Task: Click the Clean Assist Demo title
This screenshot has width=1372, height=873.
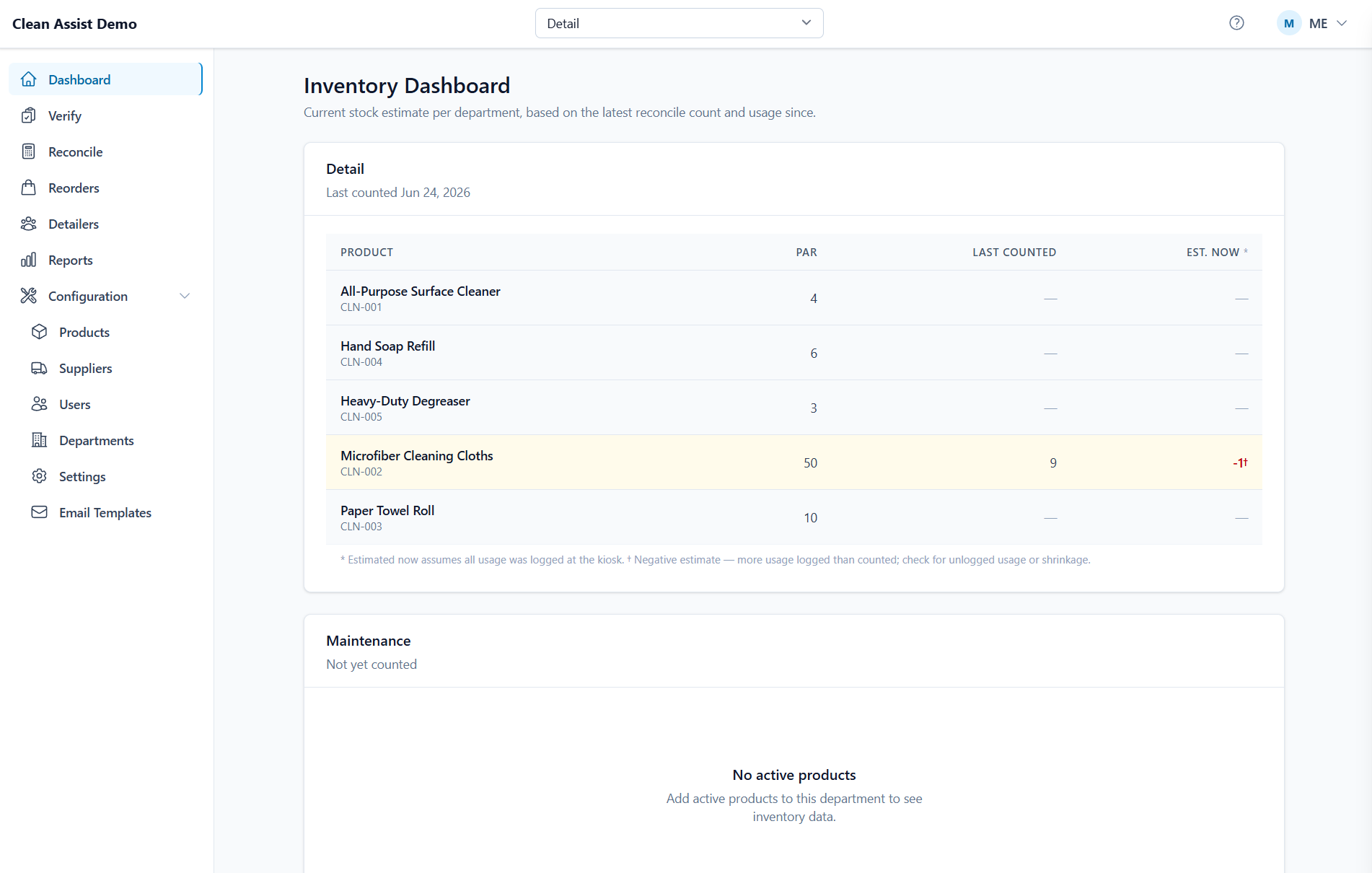Action: (x=74, y=24)
